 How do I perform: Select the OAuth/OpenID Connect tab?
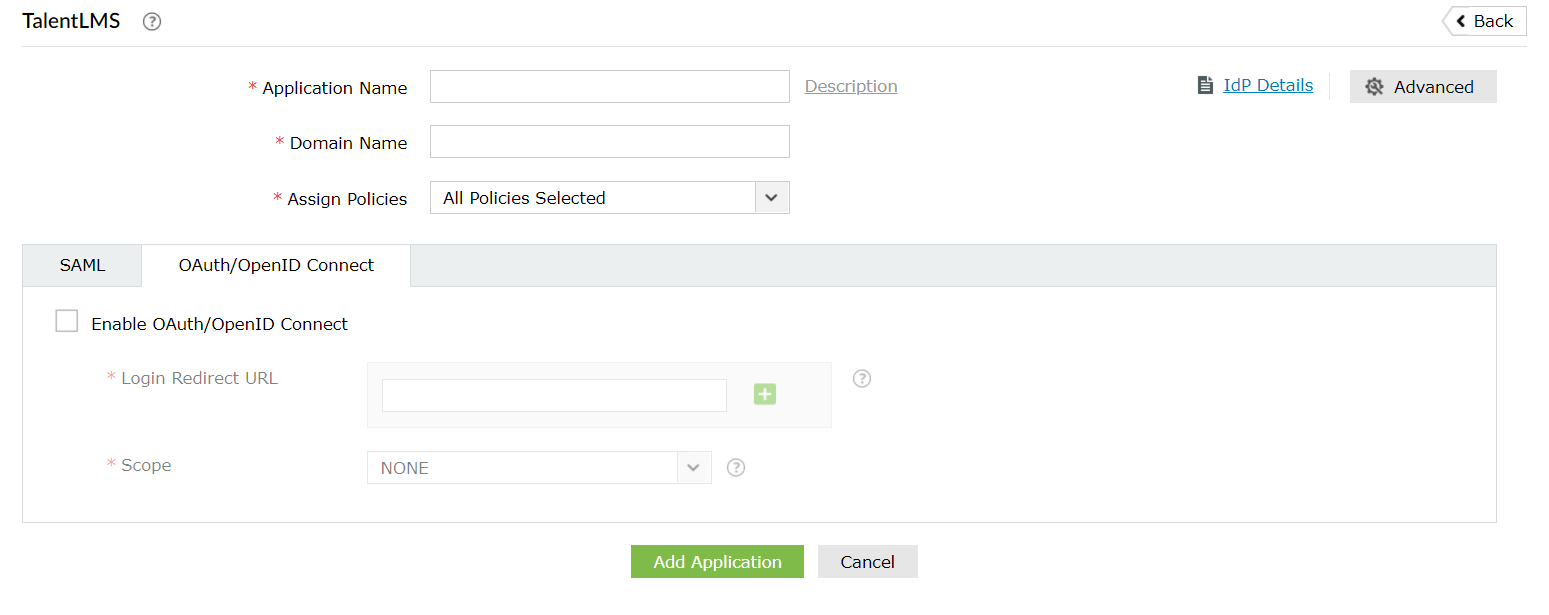[276, 266]
